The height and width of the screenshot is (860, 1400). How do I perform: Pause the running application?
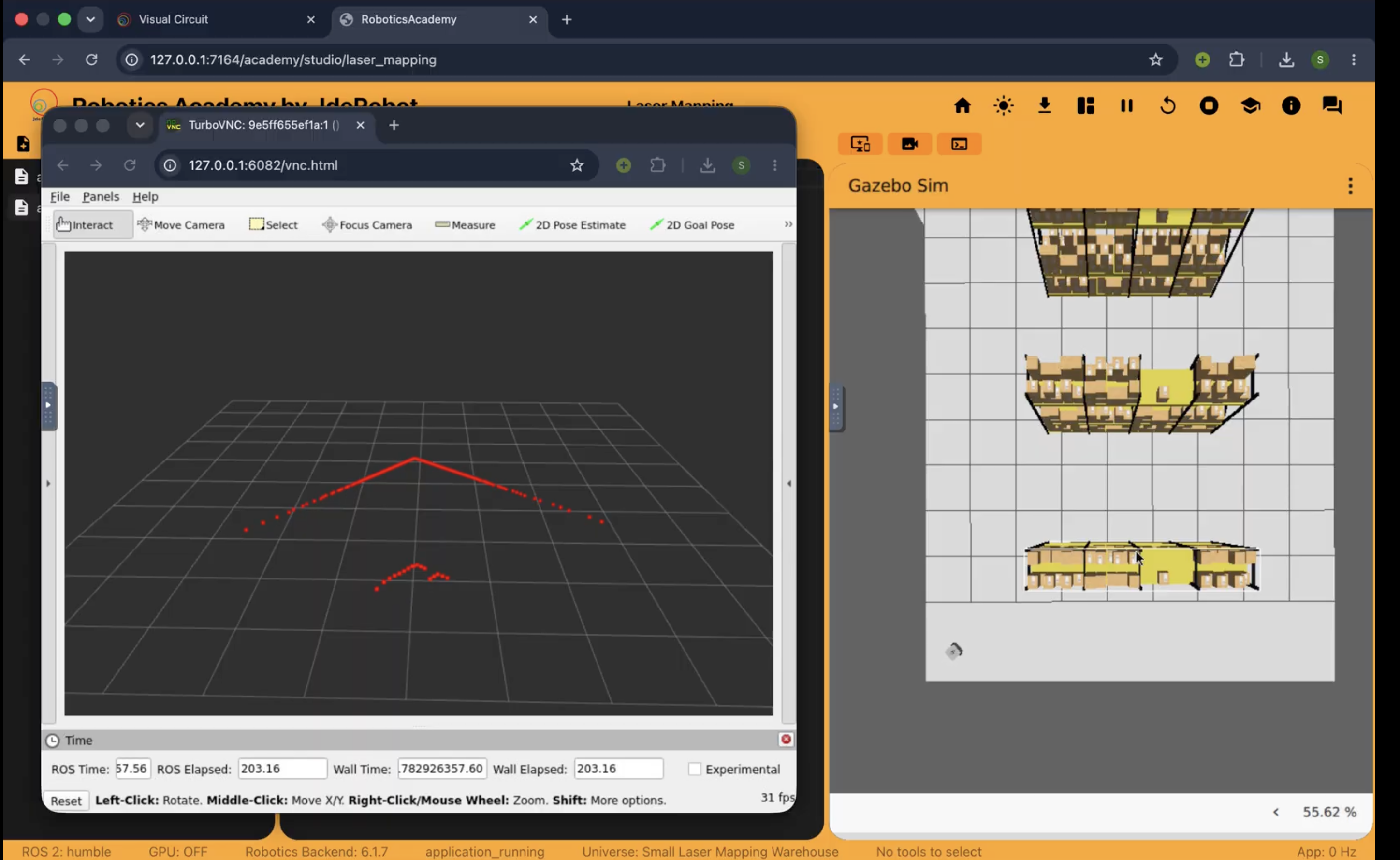pos(1126,106)
